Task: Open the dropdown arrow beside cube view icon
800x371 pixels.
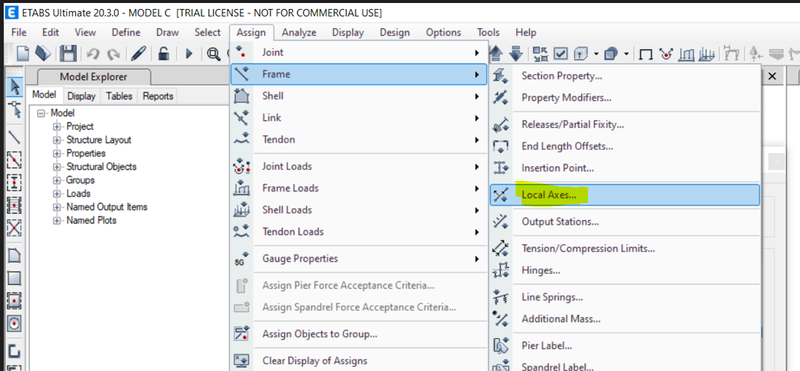Action: (x=595, y=53)
